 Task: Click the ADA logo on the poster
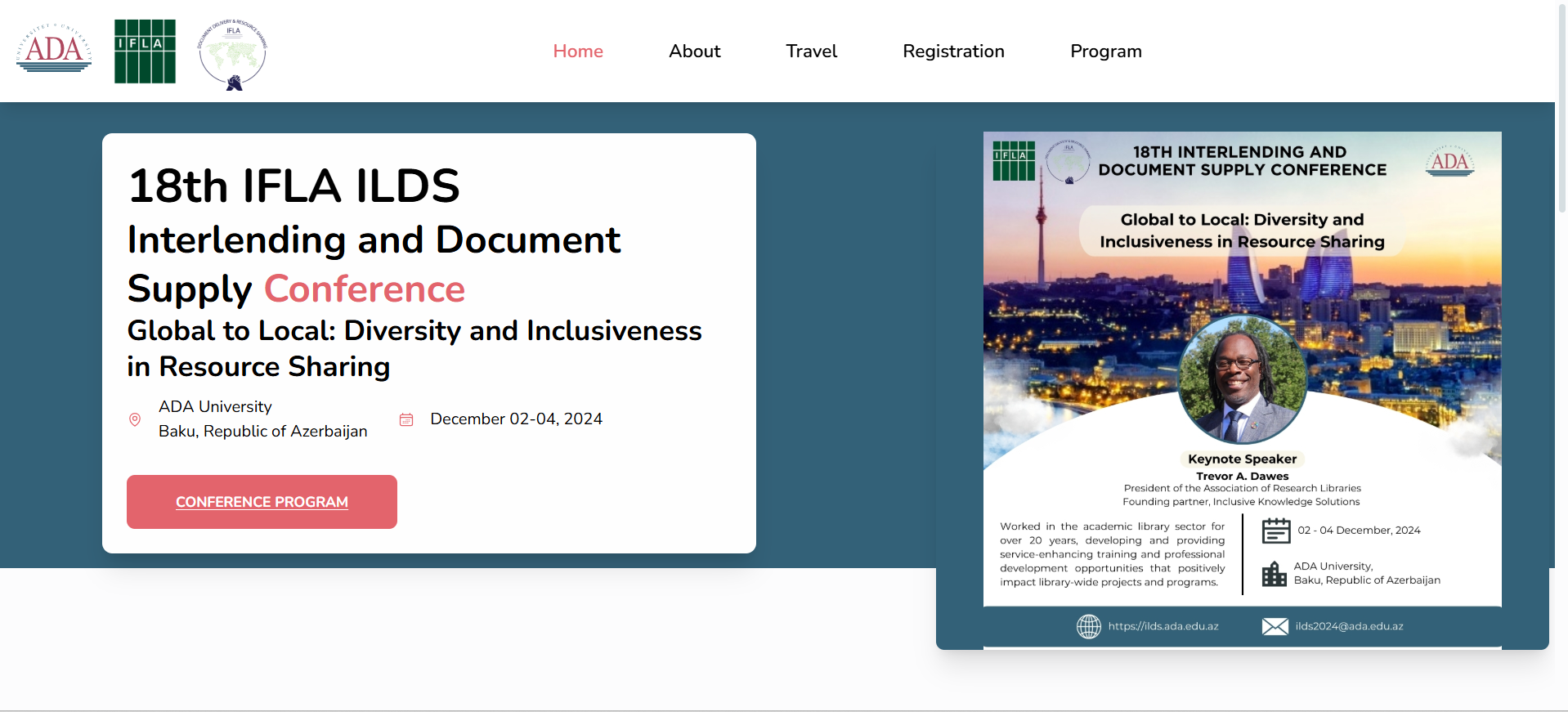click(x=1450, y=161)
